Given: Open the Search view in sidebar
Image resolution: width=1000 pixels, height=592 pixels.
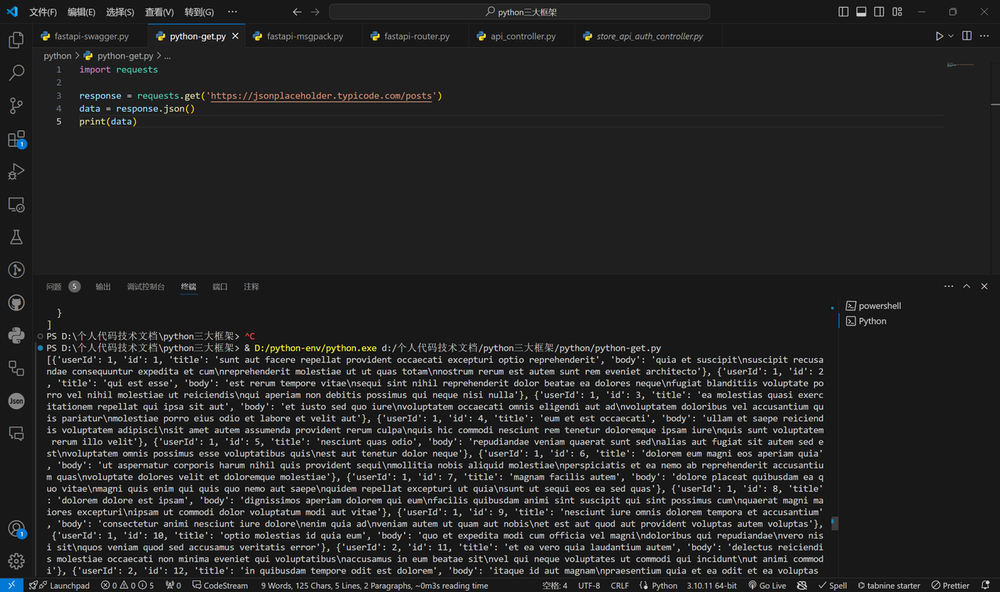Looking at the screenshot, I should pyautogui.click(x=16, y=73).
